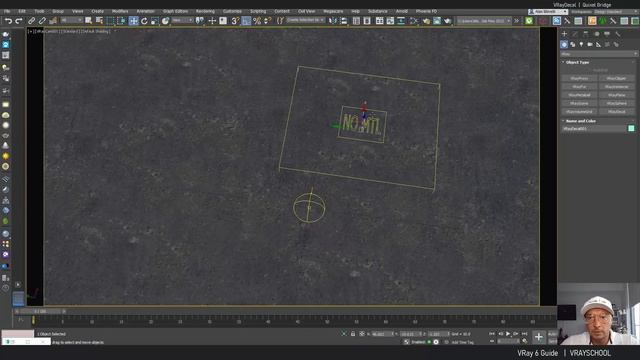Select the Helpers category in the Create panel
Screen dimensions: 640x360
(598, 44)
